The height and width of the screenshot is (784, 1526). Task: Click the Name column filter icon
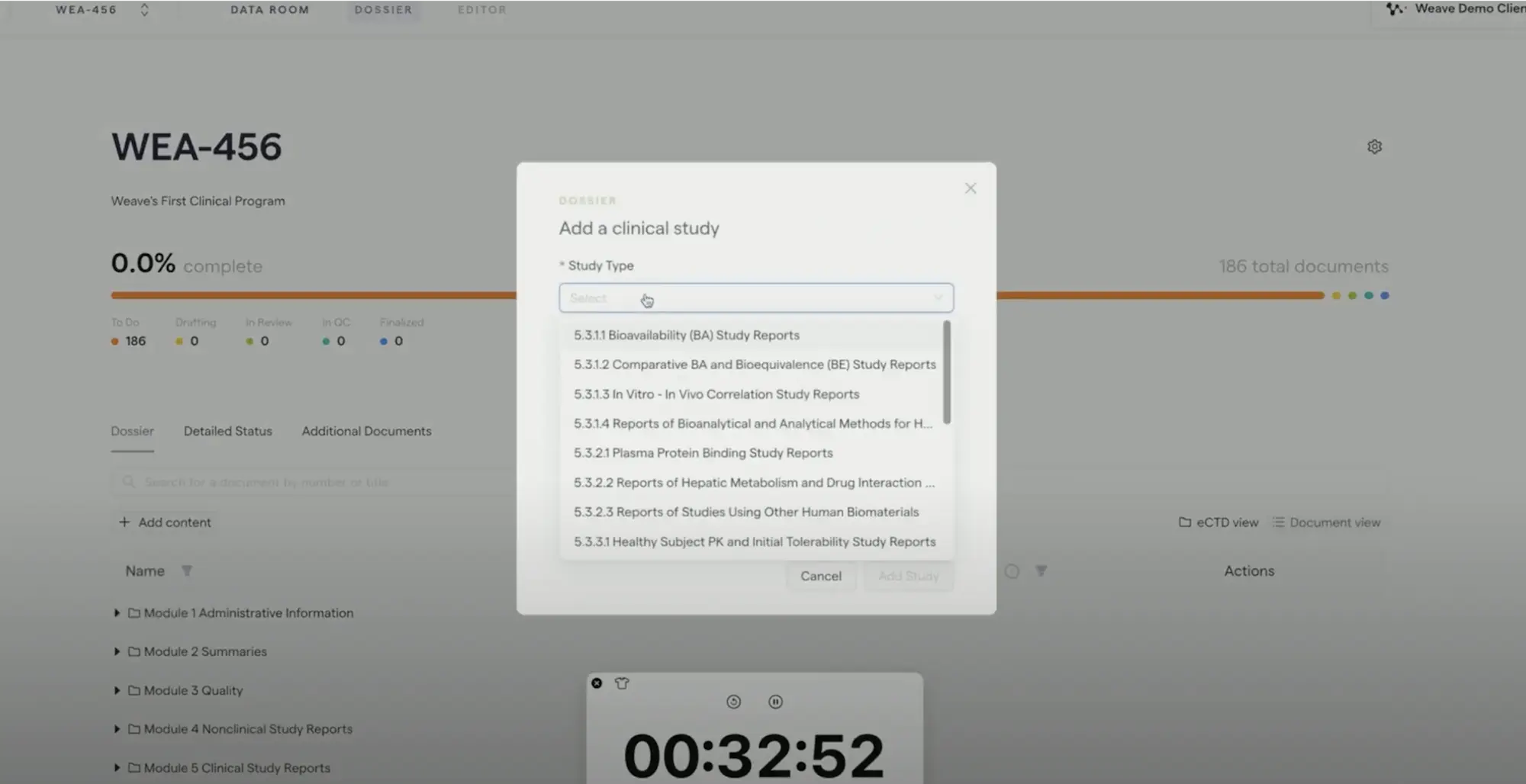[x=187, y=570]
